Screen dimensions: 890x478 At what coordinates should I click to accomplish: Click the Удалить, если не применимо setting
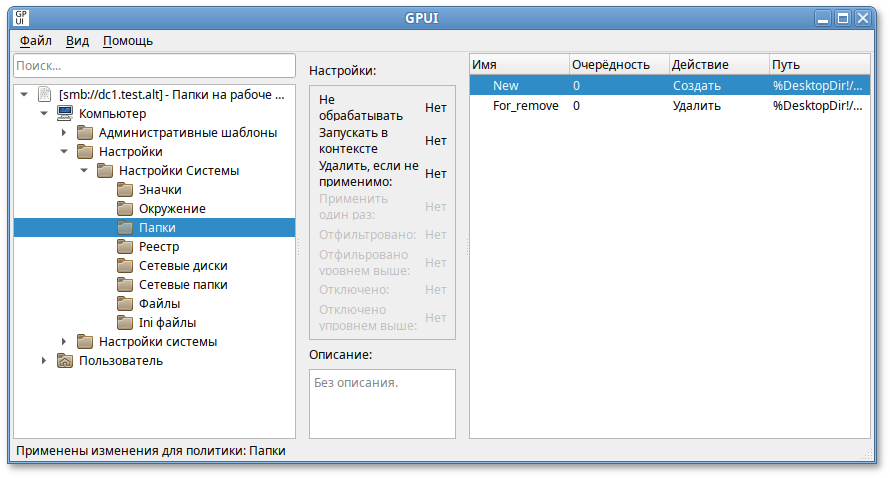[368, 174]
